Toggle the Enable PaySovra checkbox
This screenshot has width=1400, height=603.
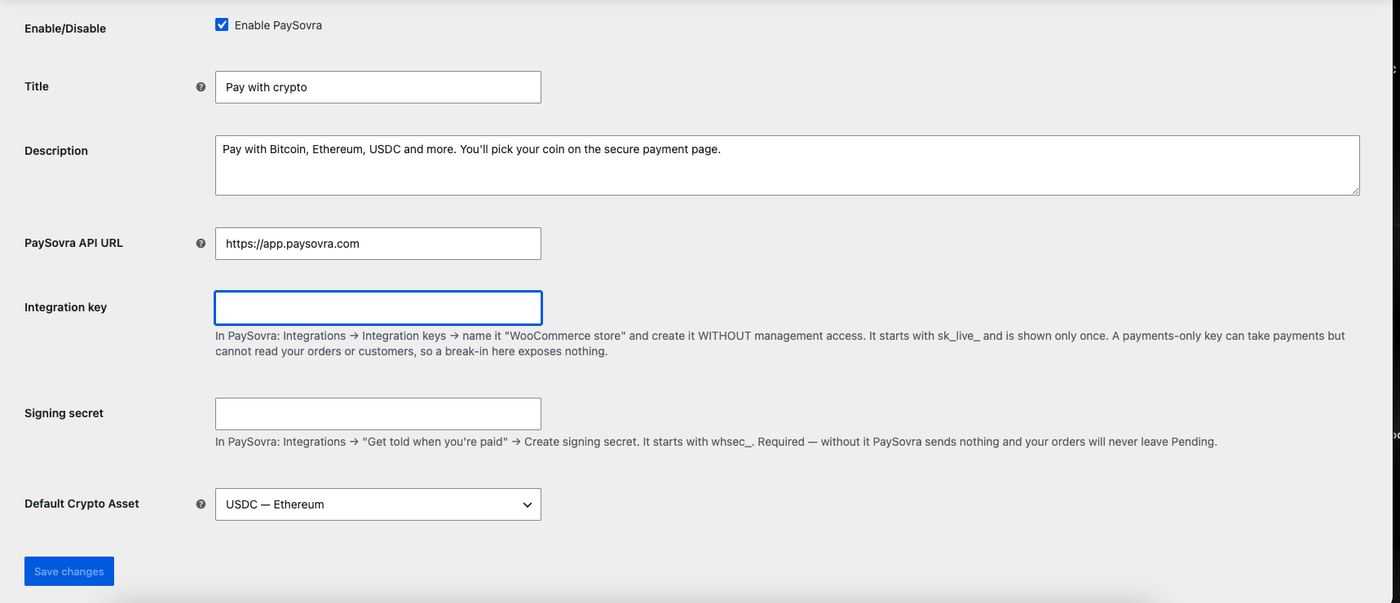(x=222, y=25)
